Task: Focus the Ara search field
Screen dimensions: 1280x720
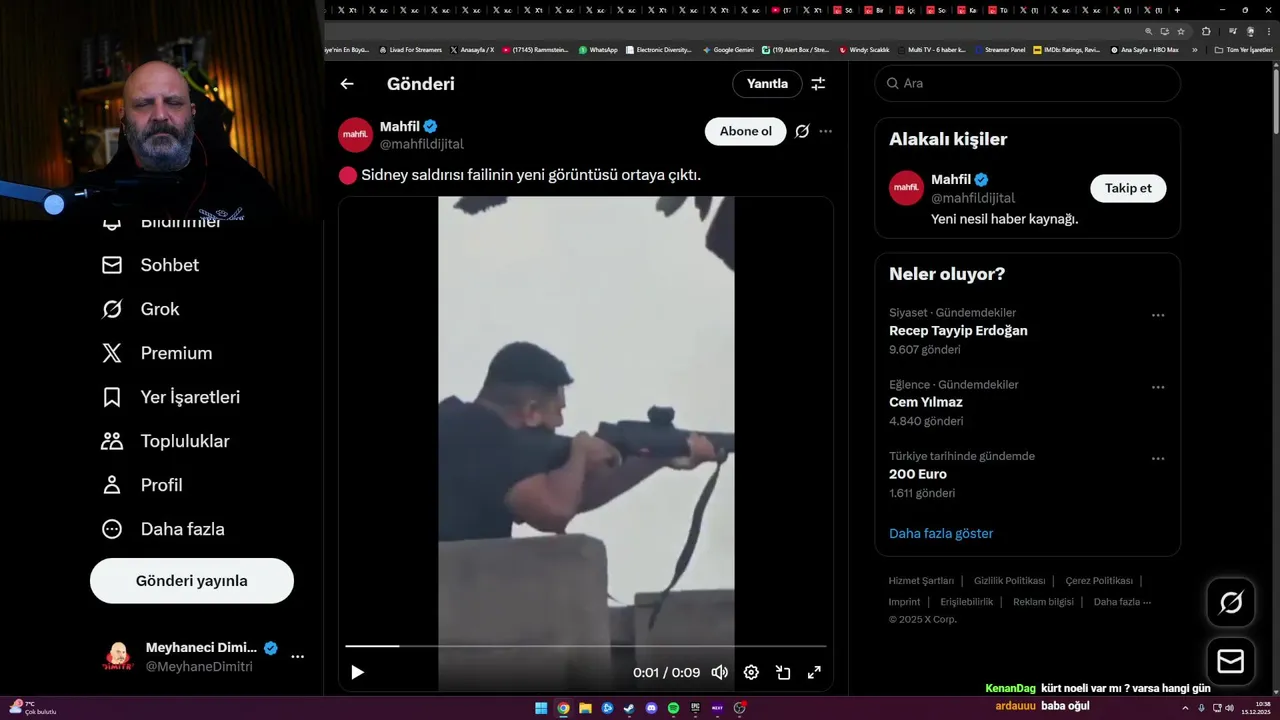Action: [1028, 83]
